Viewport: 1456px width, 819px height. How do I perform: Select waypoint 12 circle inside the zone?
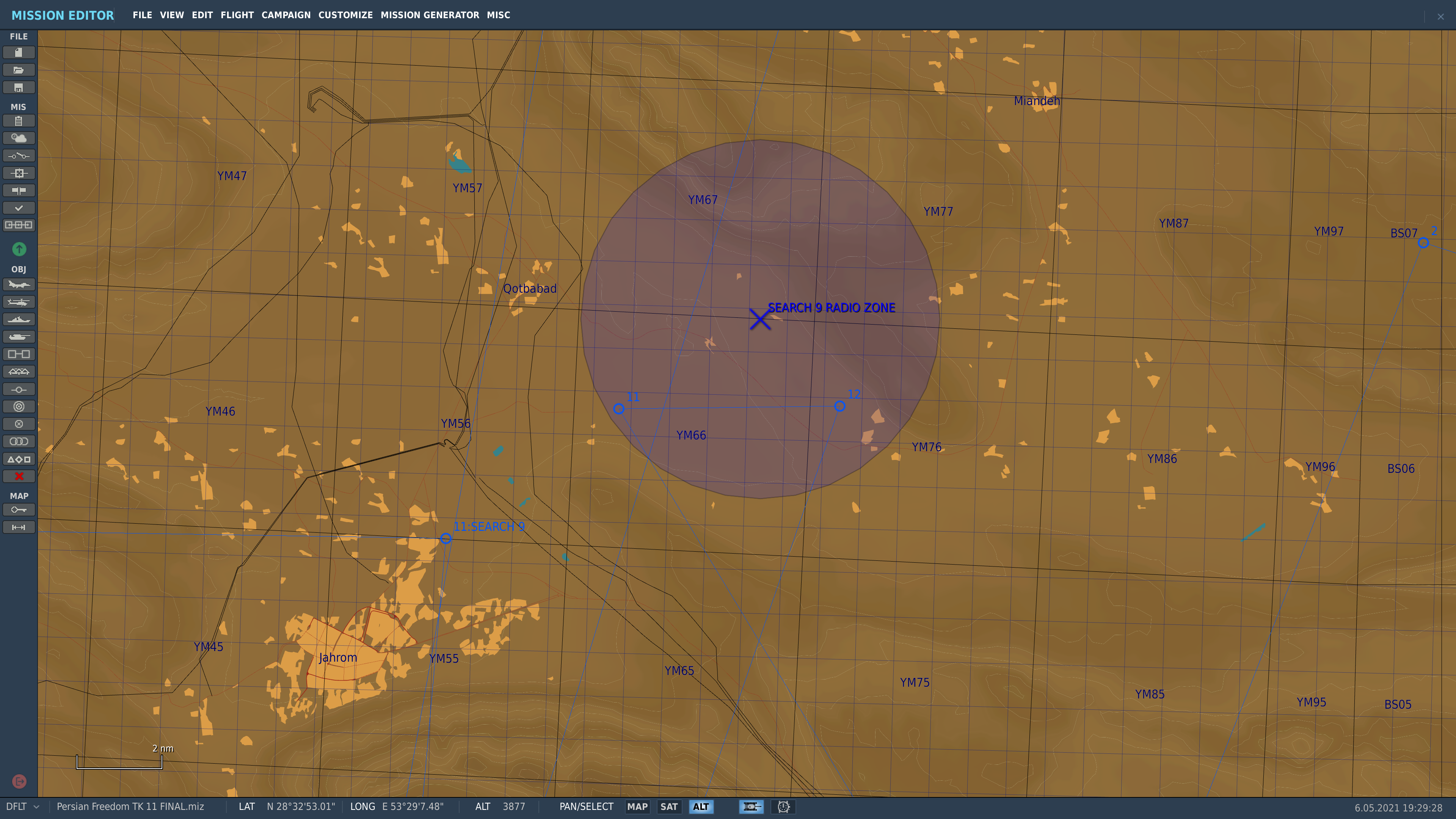840,406
